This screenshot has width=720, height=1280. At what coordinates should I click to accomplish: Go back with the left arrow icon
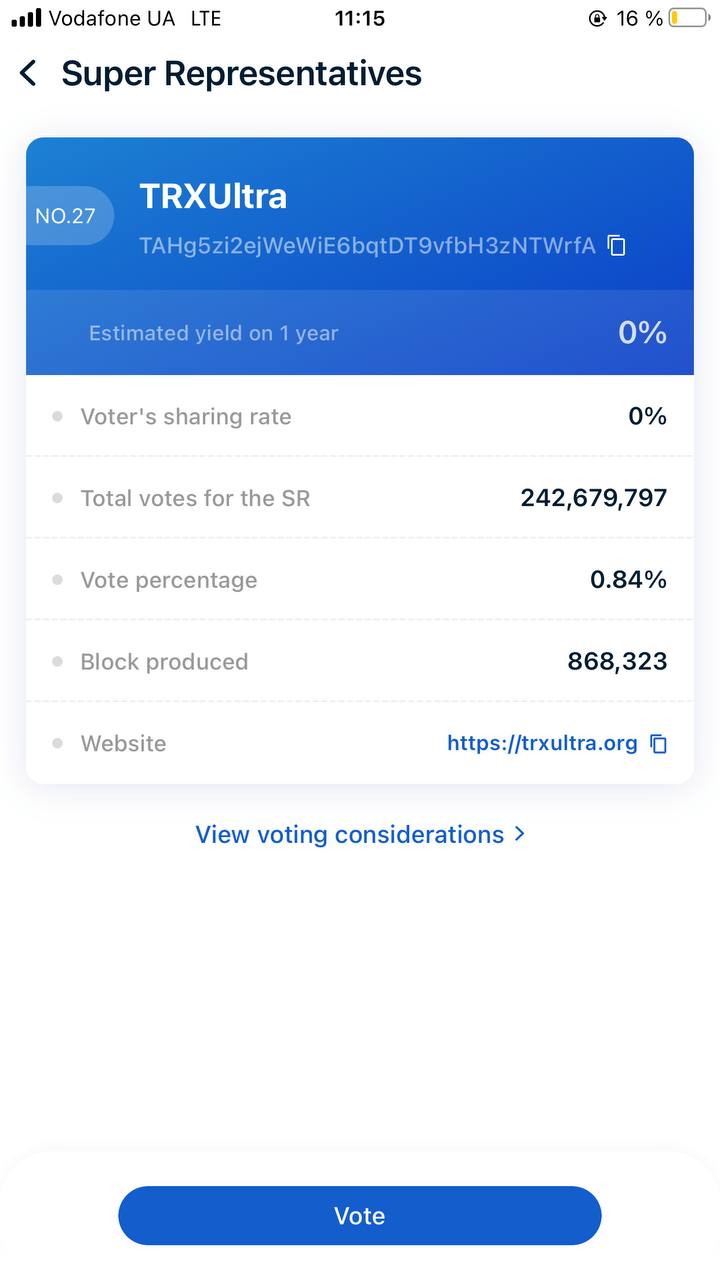(x=28, y=73)
